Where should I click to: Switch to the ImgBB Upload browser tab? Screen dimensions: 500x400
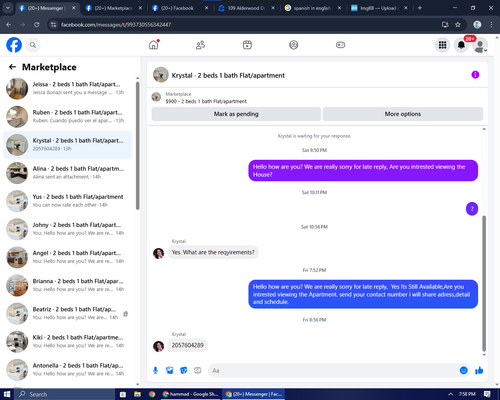pyautogui.click(x=378, y=8)
